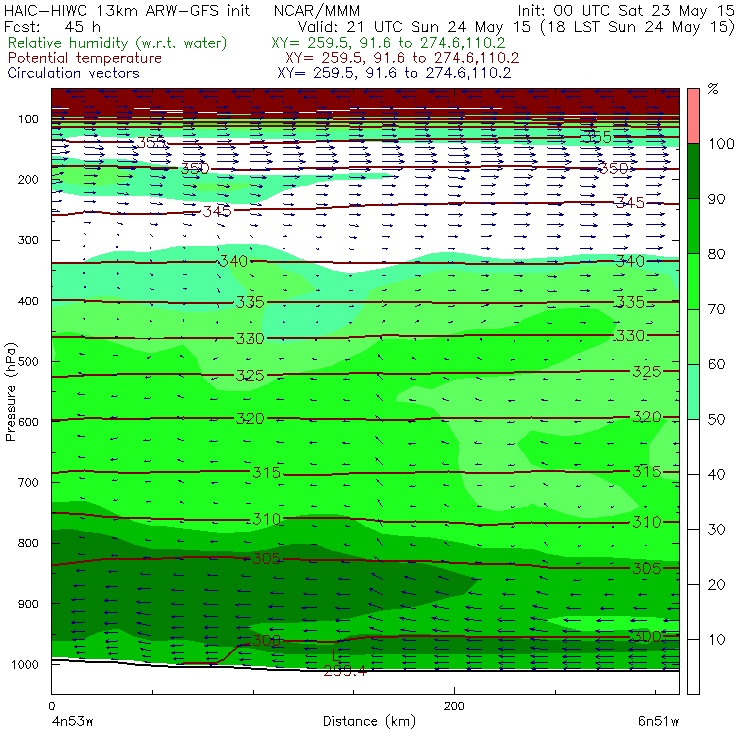Click the colorbar '70' label
Viewport: 740px width, 740px height.
(x=716, y=309)
